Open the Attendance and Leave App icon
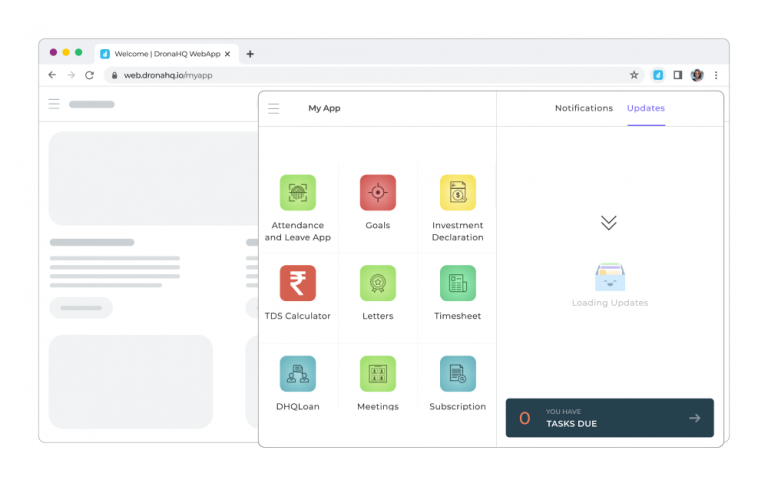 (297, 192)
